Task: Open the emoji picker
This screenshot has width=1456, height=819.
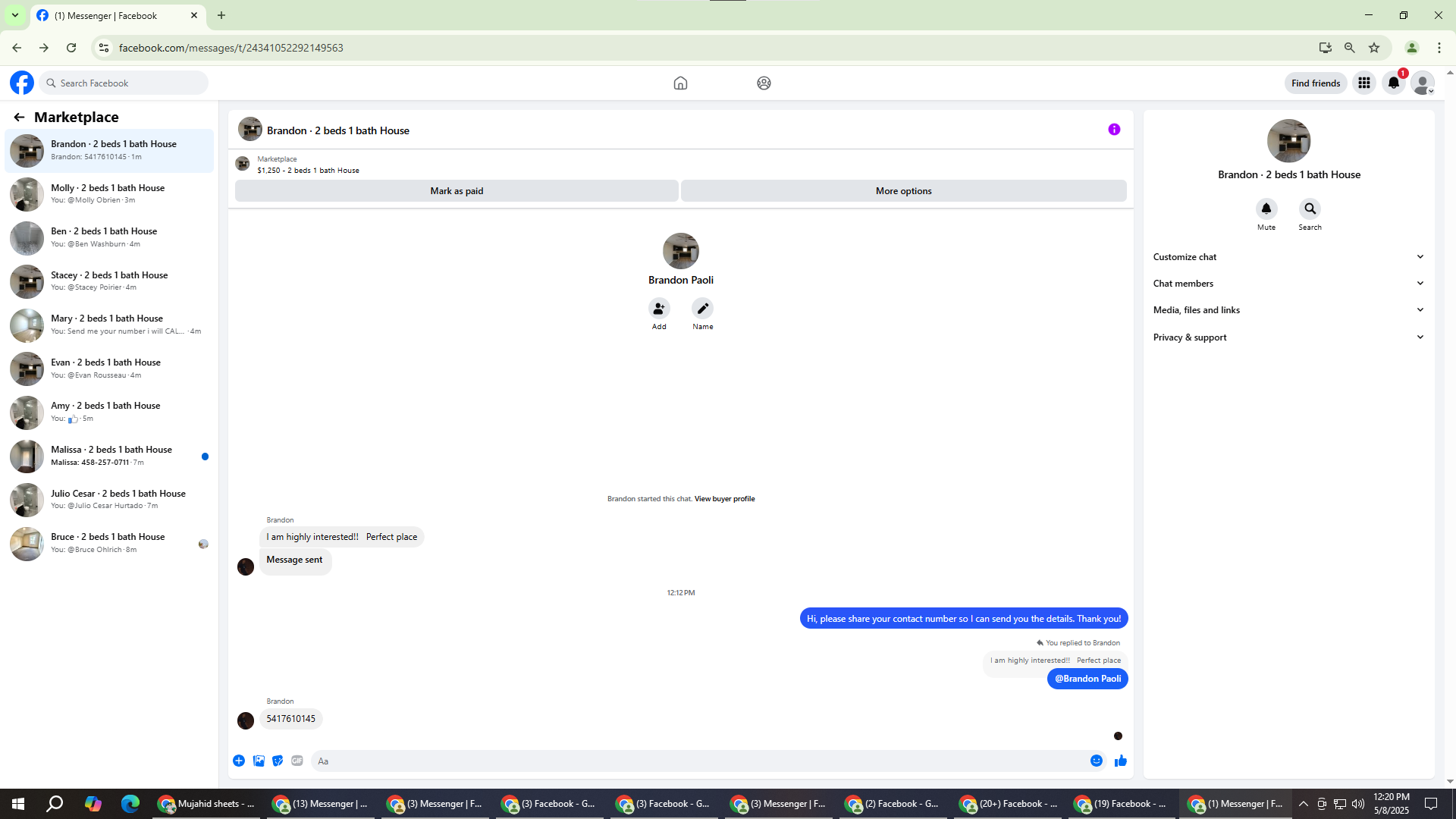Action: point(1097,761)
